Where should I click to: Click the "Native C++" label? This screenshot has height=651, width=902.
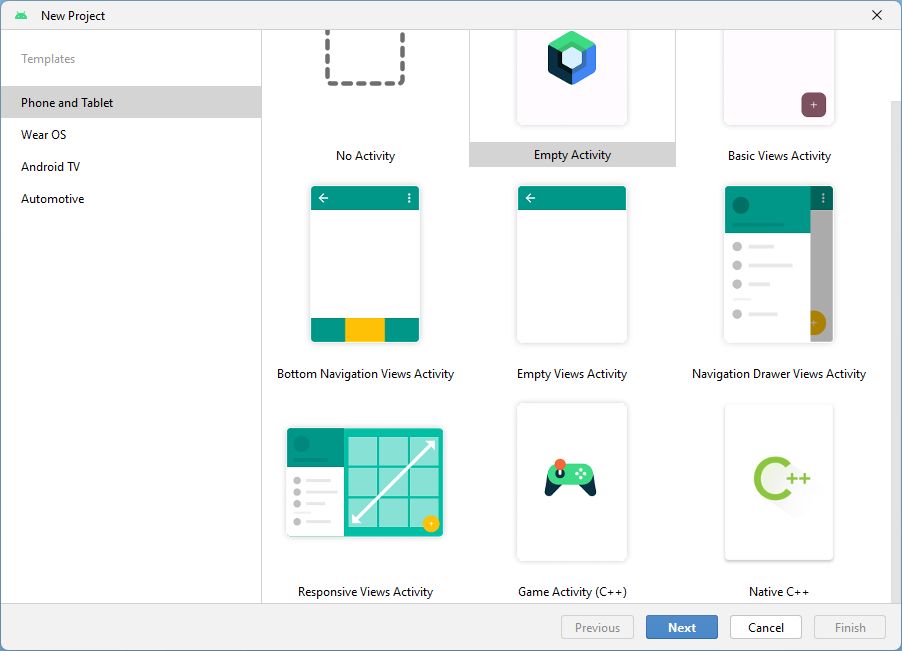coord(779,592)
